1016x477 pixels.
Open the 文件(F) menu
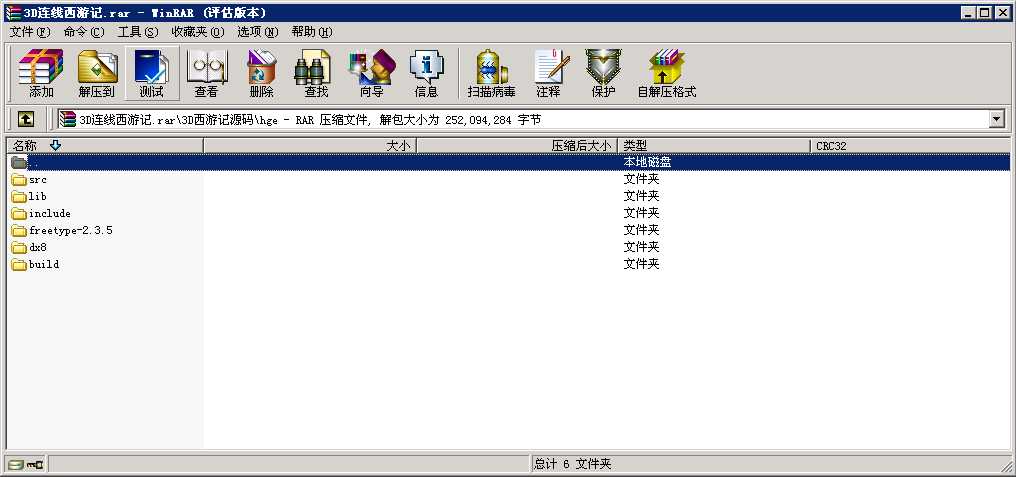pyautogui.click(x=30, y=32)
